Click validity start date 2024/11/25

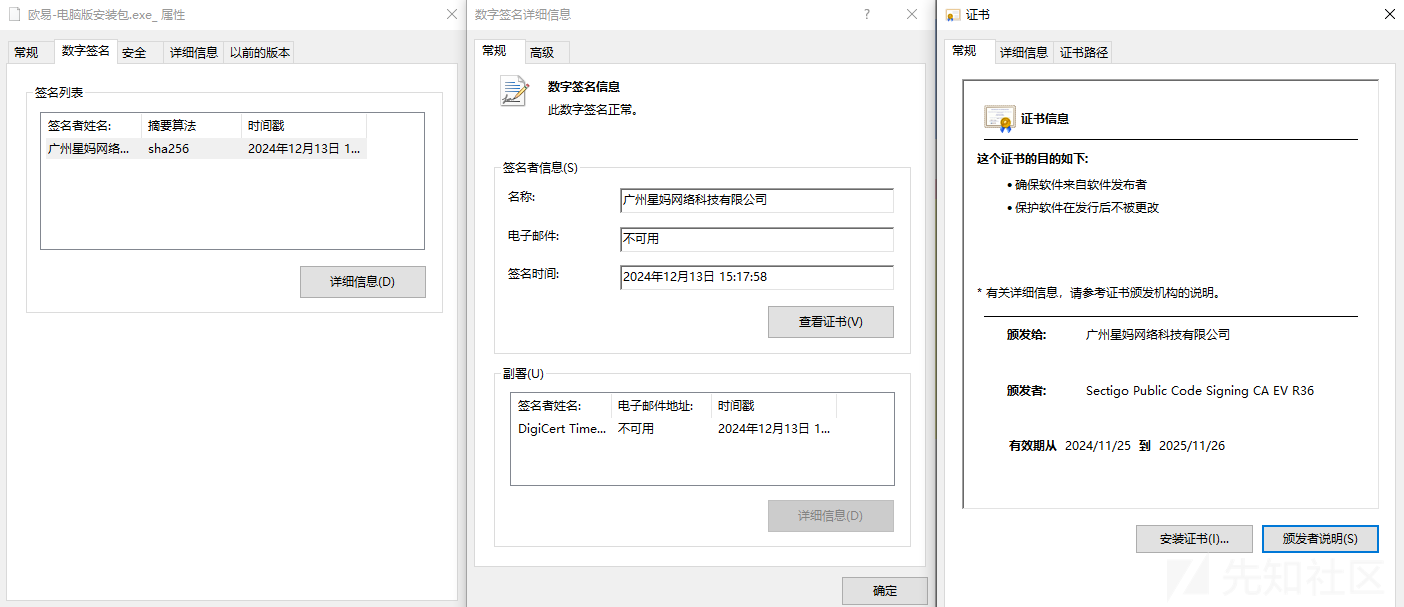[1098, 446]
